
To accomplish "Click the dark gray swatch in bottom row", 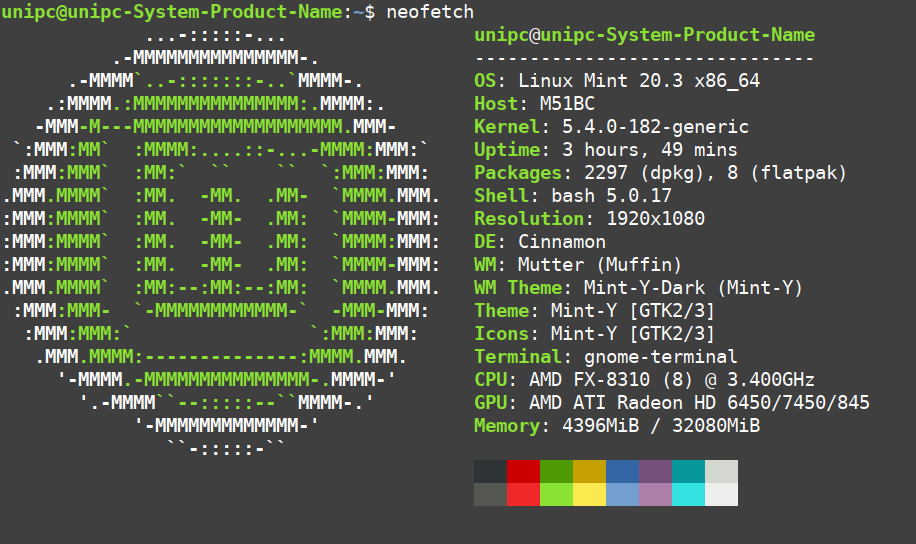I will pos(491,494).
